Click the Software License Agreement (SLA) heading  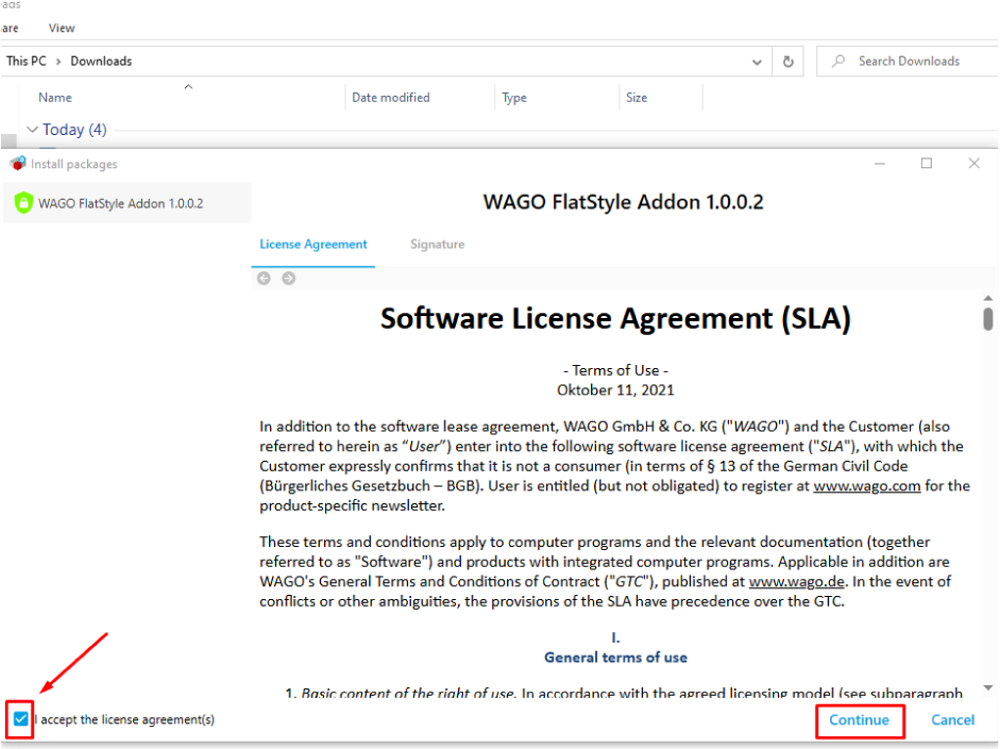point(615,318)
